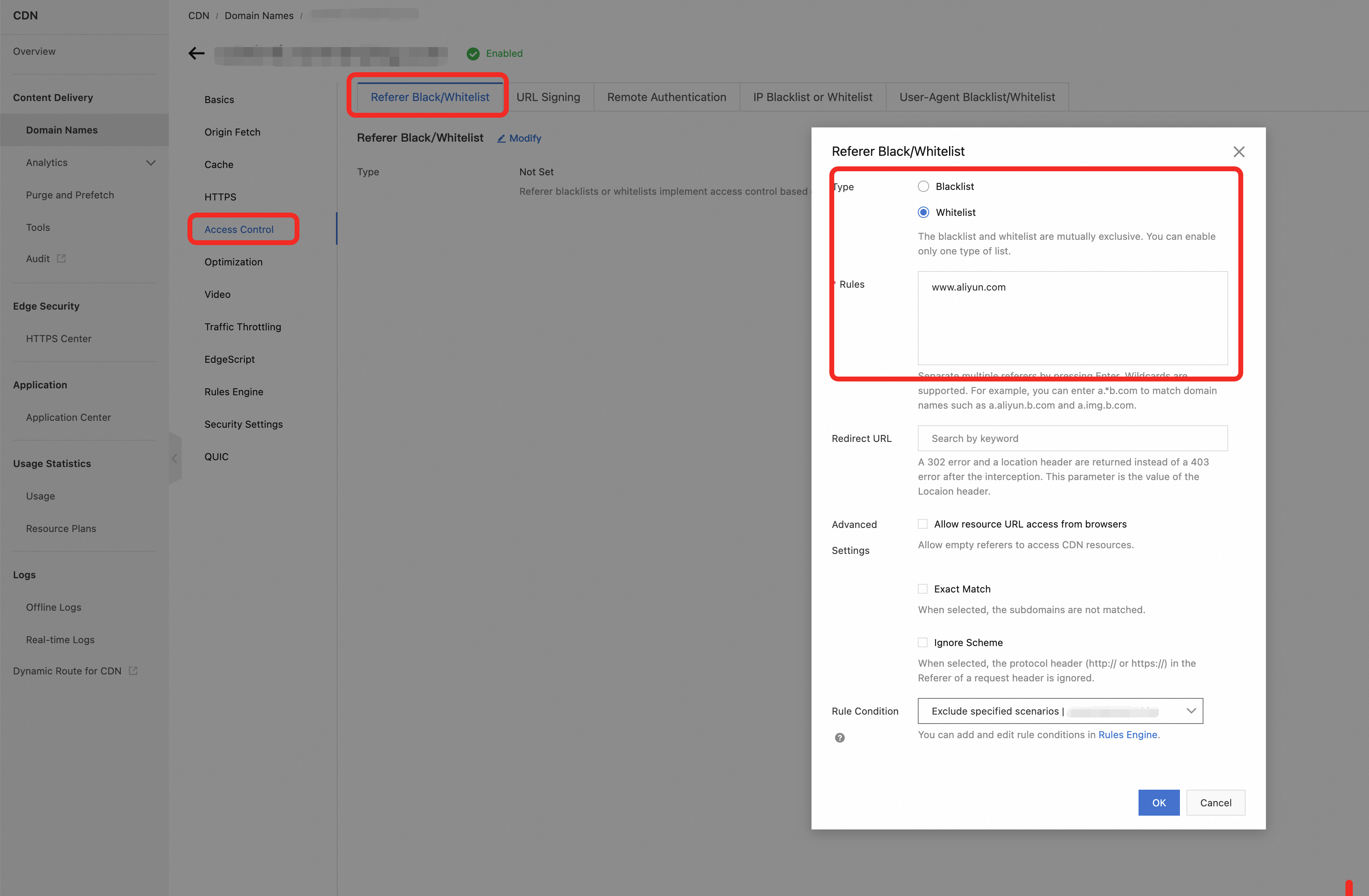Open HTTPS Center under Edge Security
The width and height of the screenshot is (1369, 896).
[59, 339]
